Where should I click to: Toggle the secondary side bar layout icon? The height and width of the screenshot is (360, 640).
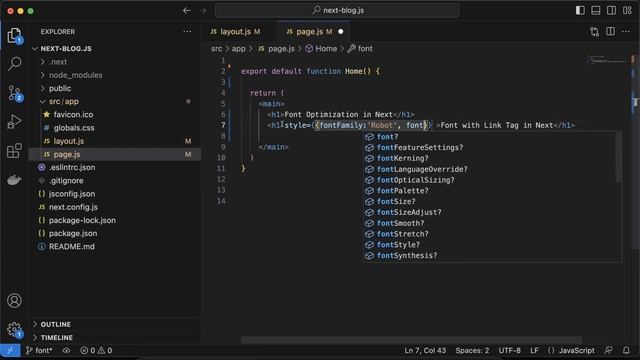pyautogui.click(x=611, y=10)
